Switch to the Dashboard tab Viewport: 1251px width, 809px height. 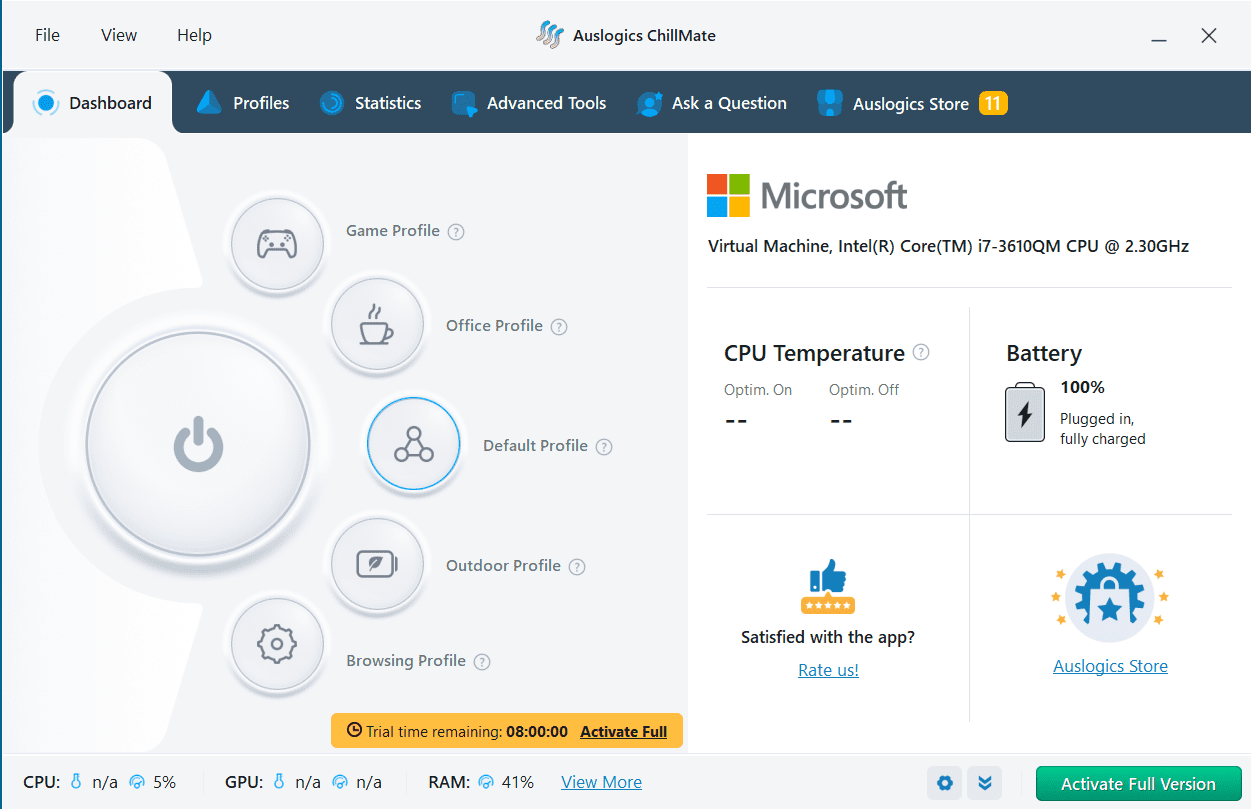[93, 102]
